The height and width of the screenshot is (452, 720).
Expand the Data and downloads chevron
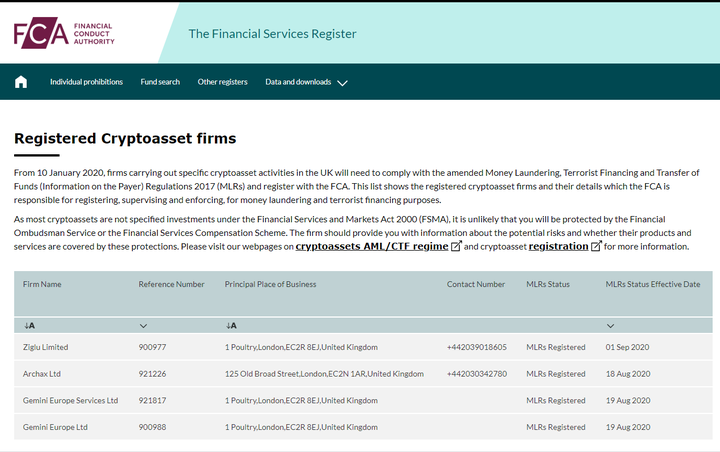343,83
